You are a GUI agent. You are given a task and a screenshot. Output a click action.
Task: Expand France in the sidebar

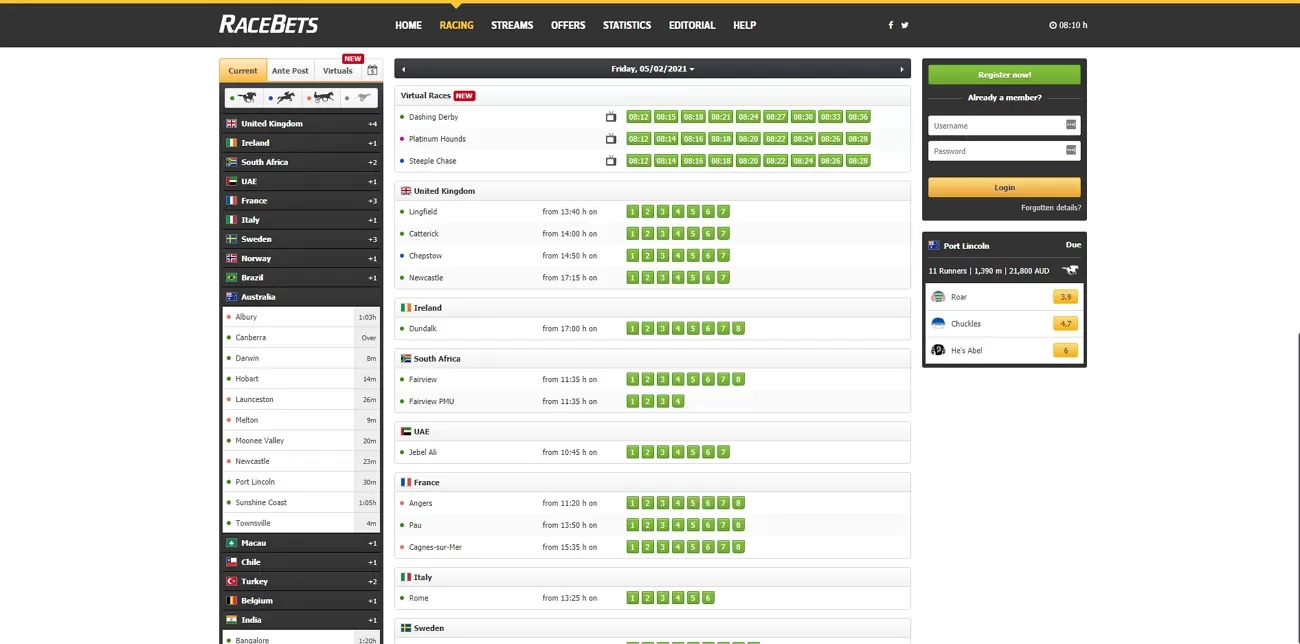(x=301, y=201)
